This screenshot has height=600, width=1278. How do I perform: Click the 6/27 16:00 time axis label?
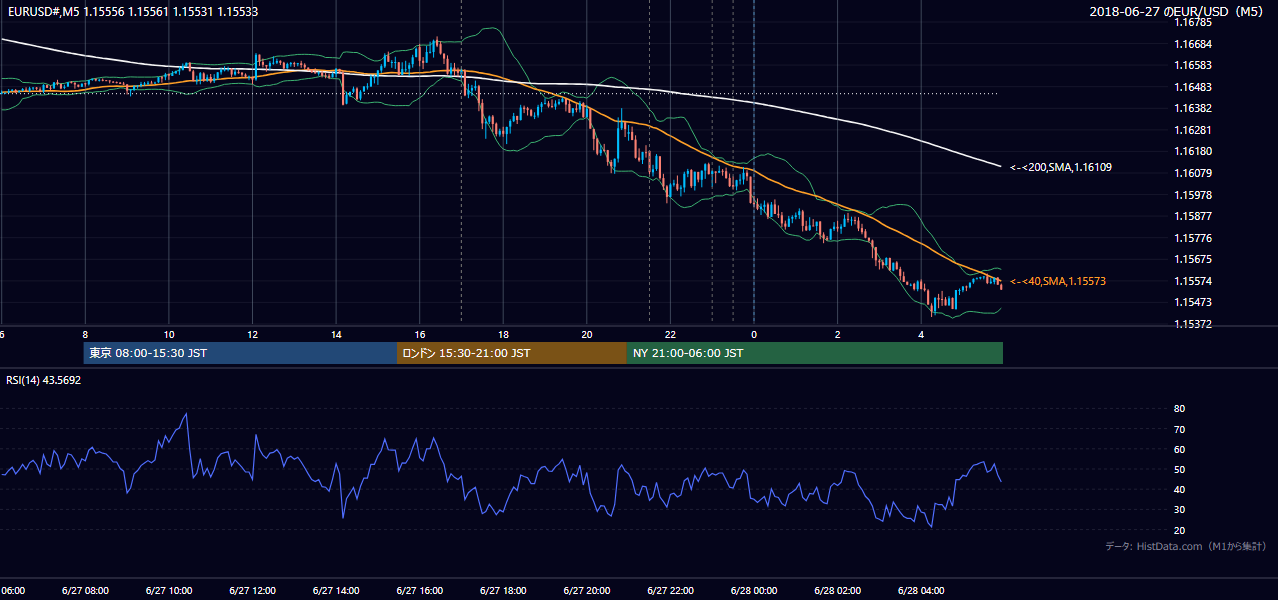[x=419, y=590]
